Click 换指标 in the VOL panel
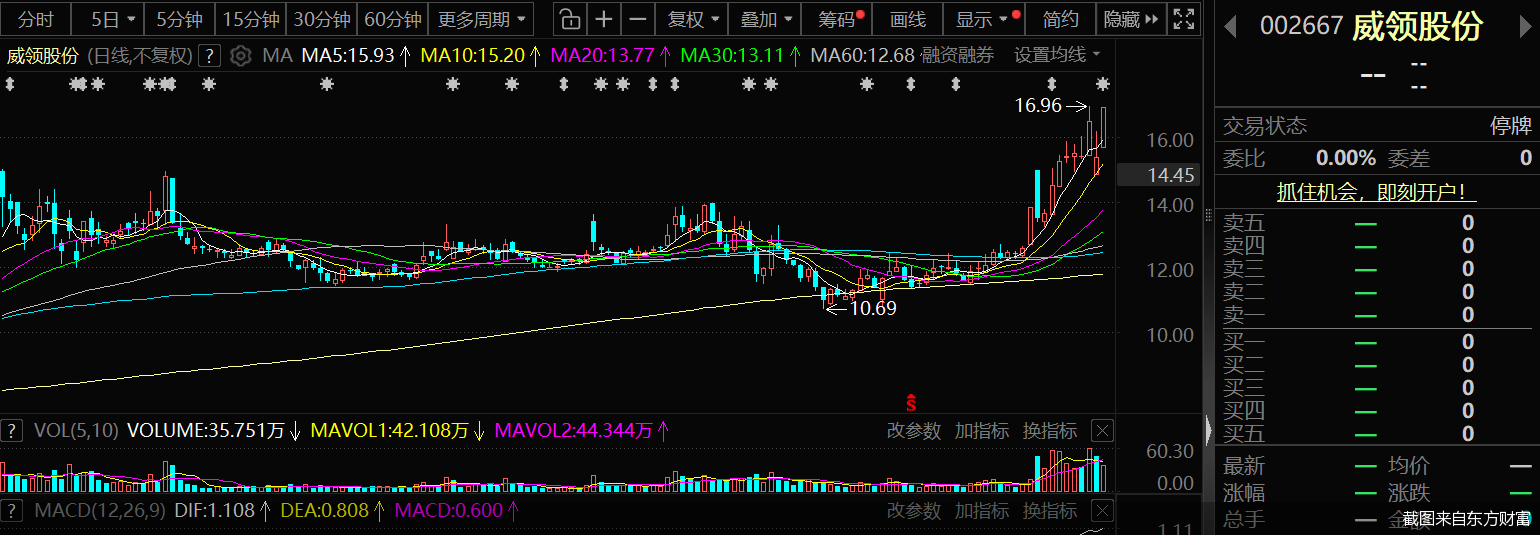1540x535 pixels. tap(1049, 431)
